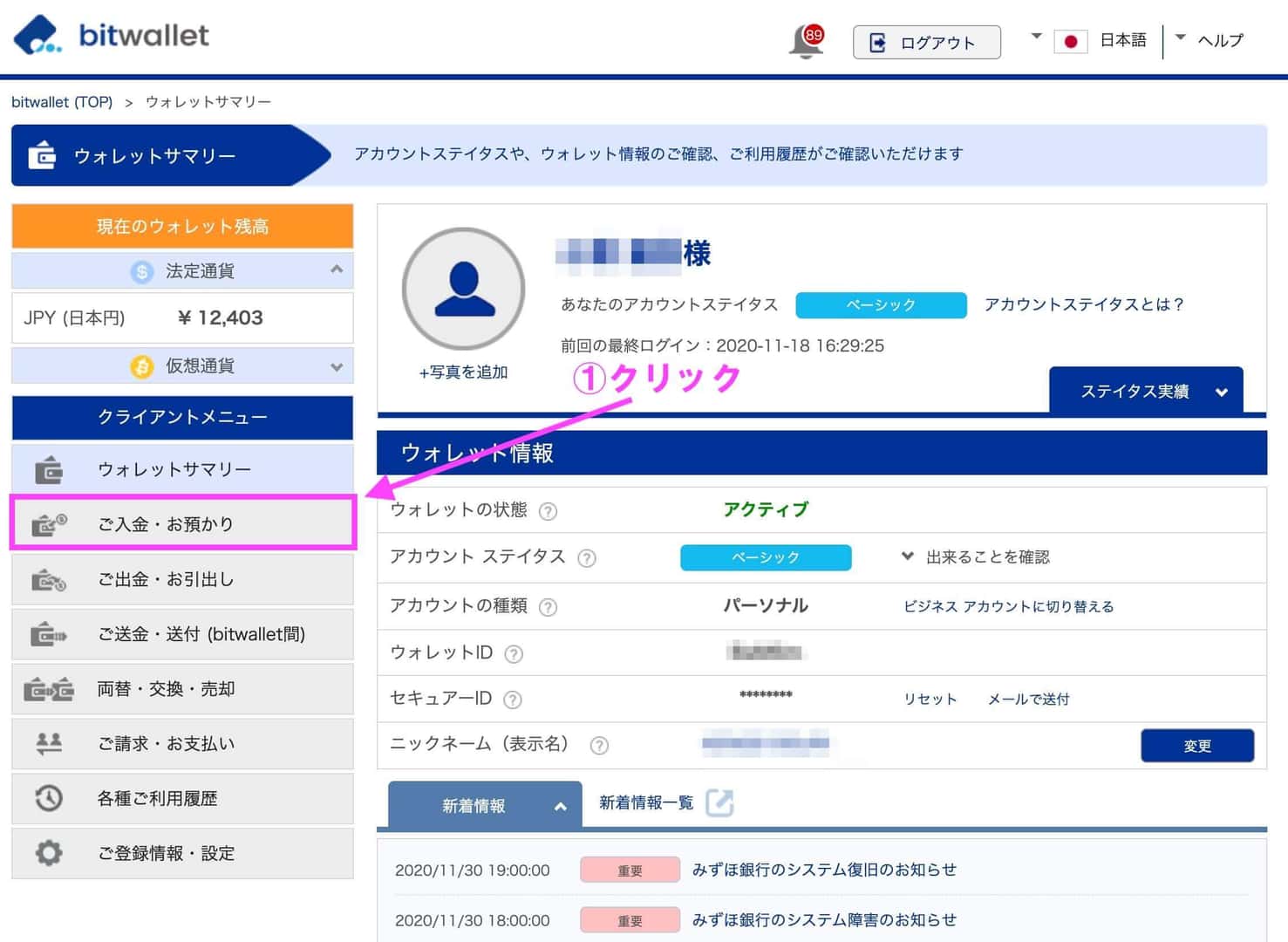Click 重要 tag on 19:00:00 news
Screen dimensions: 1288x942
[x=630, y=870]
